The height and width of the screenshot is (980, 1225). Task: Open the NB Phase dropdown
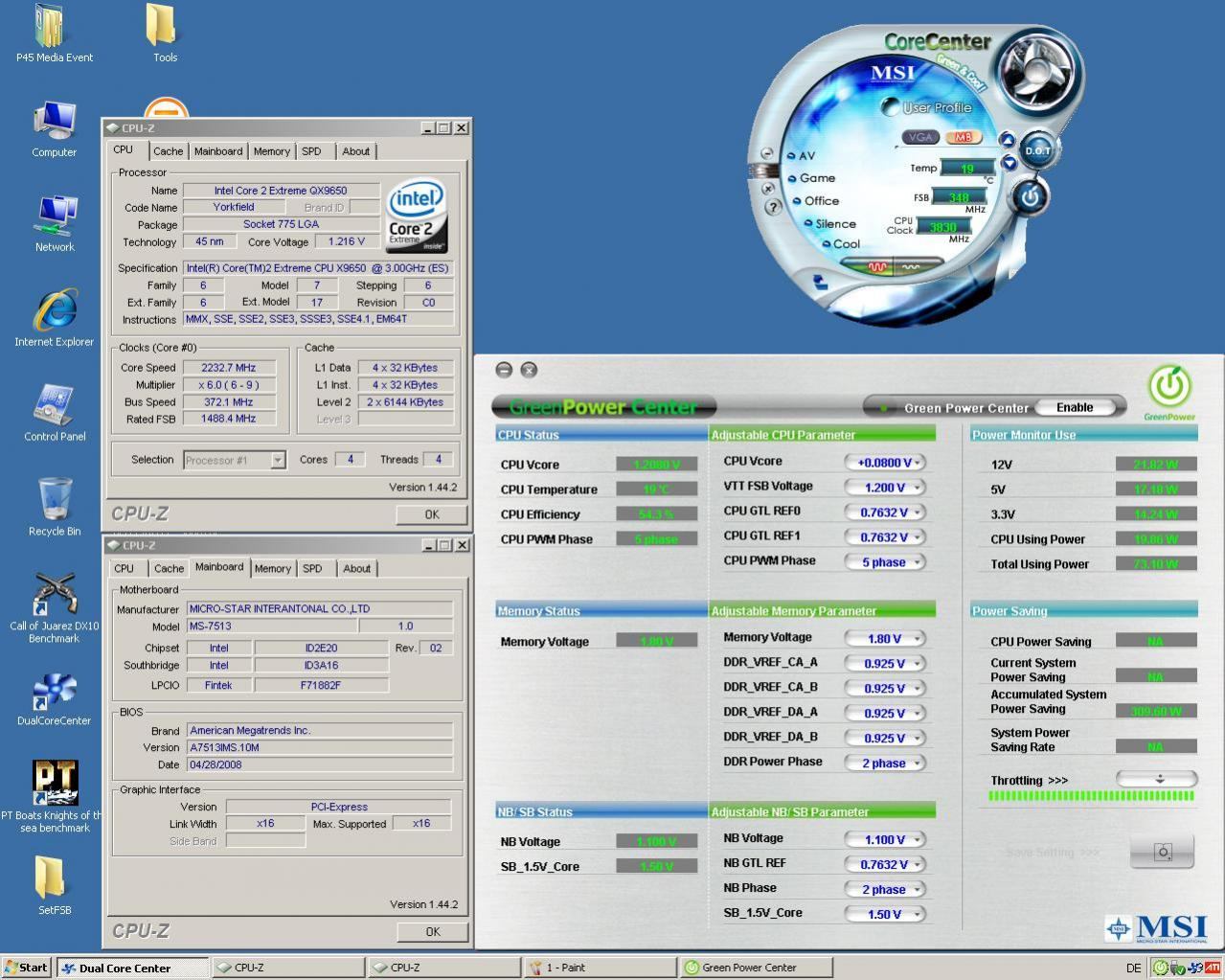click(885, 890)
